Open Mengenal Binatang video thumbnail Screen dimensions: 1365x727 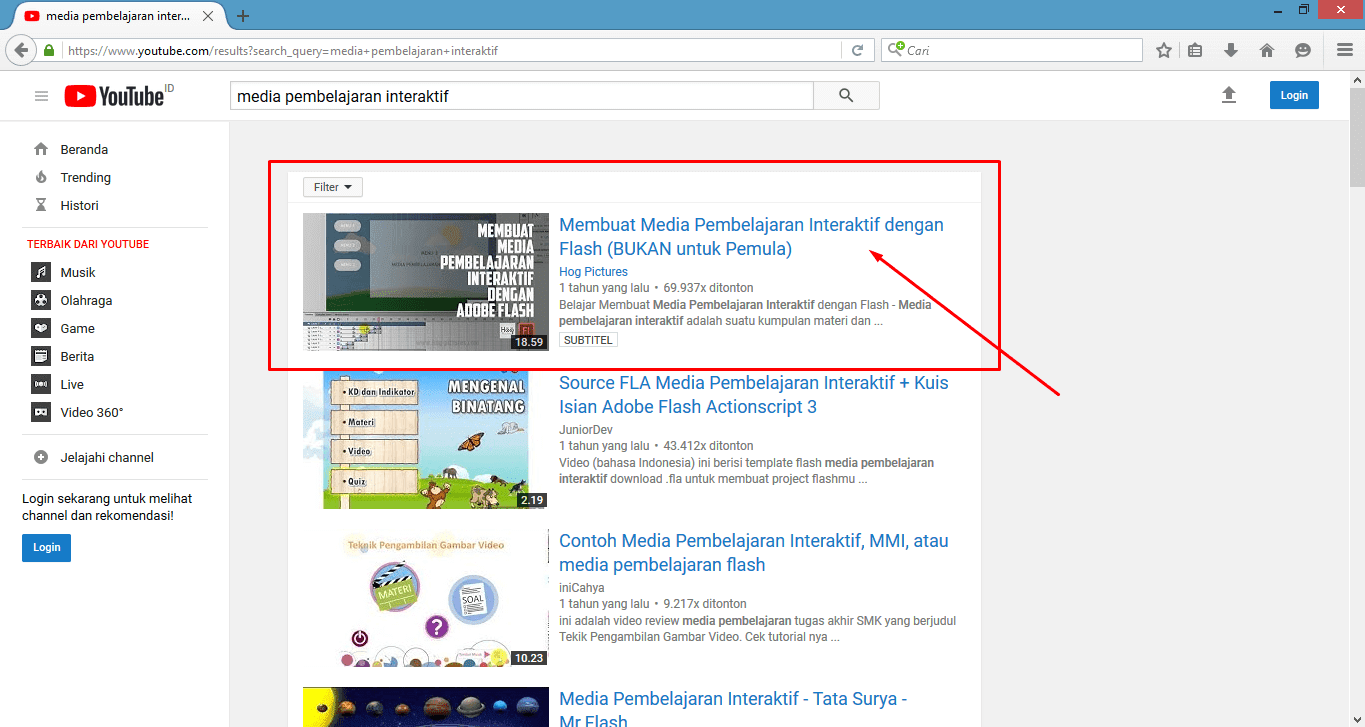click(426, 440)
